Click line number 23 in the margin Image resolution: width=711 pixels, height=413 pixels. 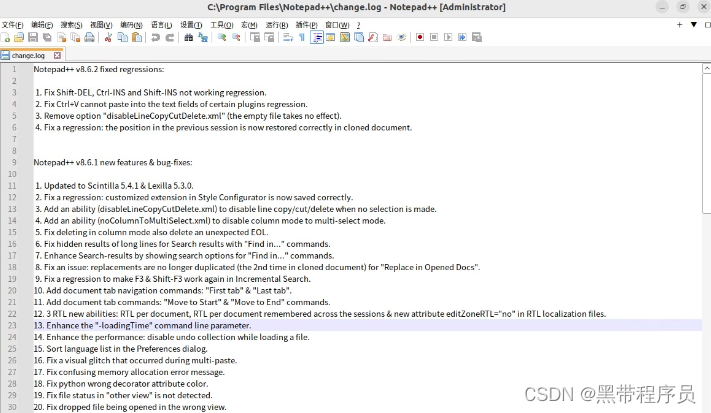(12, 326)
